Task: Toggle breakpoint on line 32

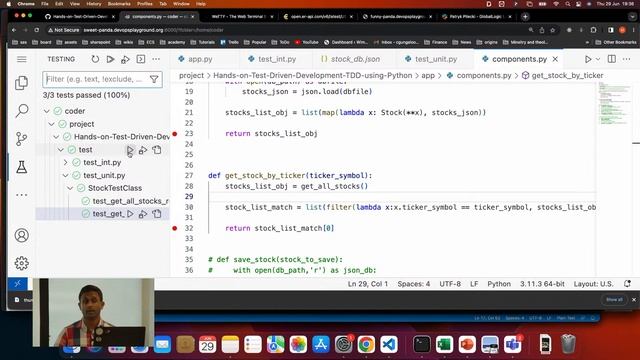Action: [x=175, y=228]
